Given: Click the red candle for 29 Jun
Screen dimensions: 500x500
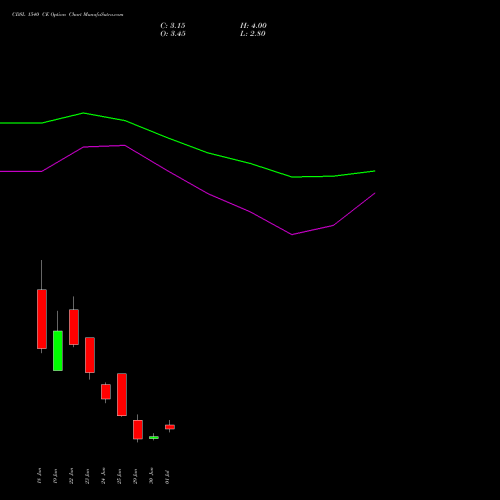Looking at the screenshot, I should (138, 429).
